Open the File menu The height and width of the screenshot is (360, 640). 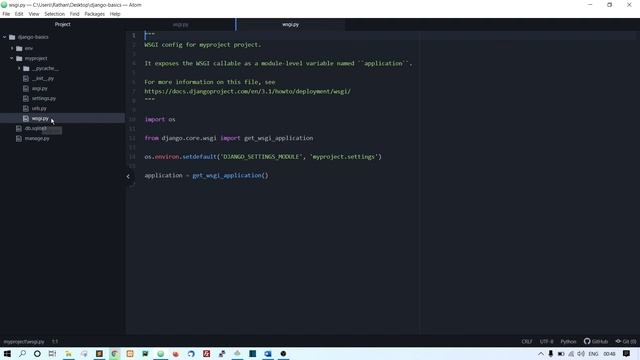coord(6,14)
